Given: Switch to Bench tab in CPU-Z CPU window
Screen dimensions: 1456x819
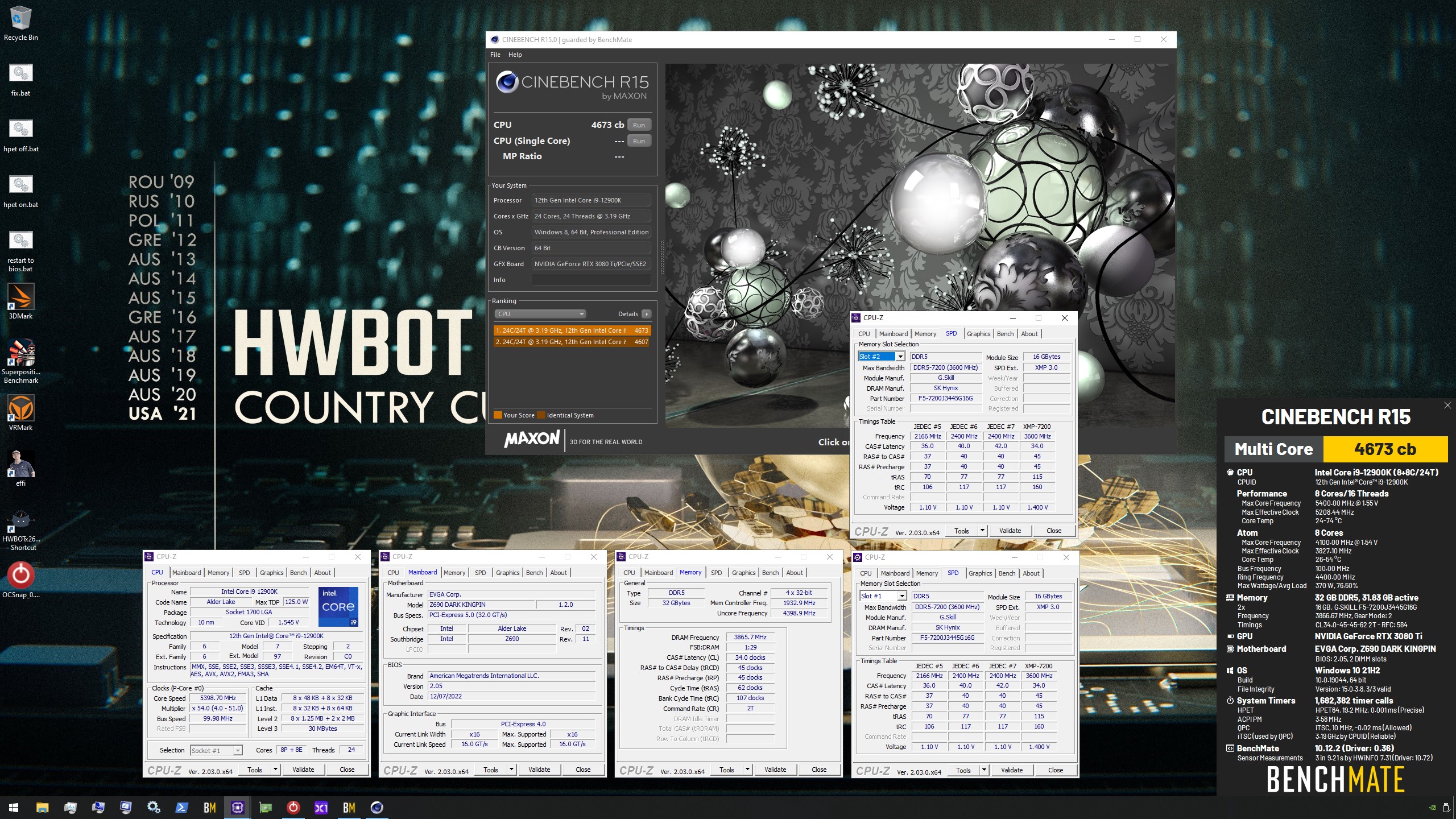Looking at the screenshot, I should click(298, 573).
